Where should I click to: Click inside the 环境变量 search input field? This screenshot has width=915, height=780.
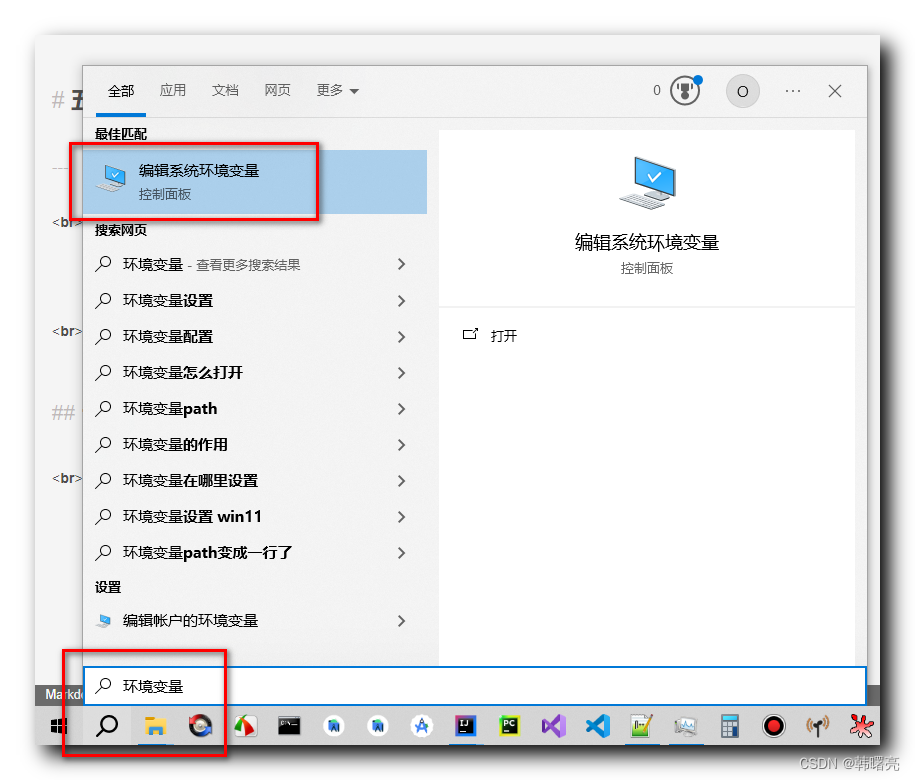(x=300, y=685)
